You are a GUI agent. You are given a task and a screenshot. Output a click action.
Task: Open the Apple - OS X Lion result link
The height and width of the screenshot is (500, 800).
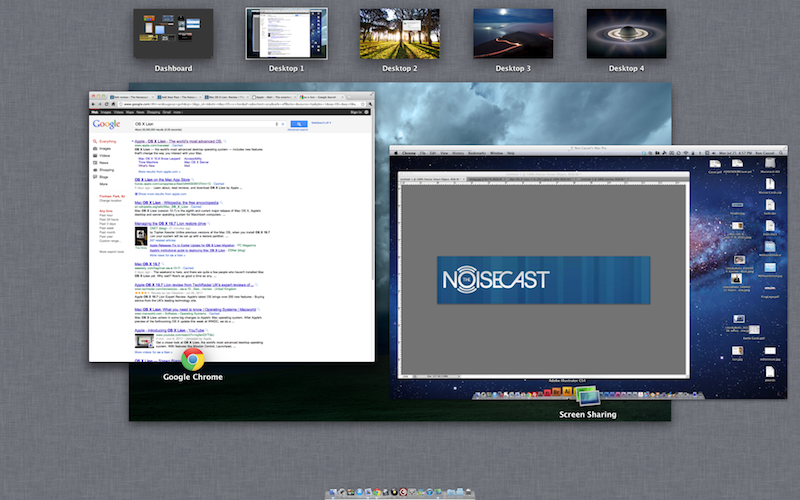[x=178, y=141]
